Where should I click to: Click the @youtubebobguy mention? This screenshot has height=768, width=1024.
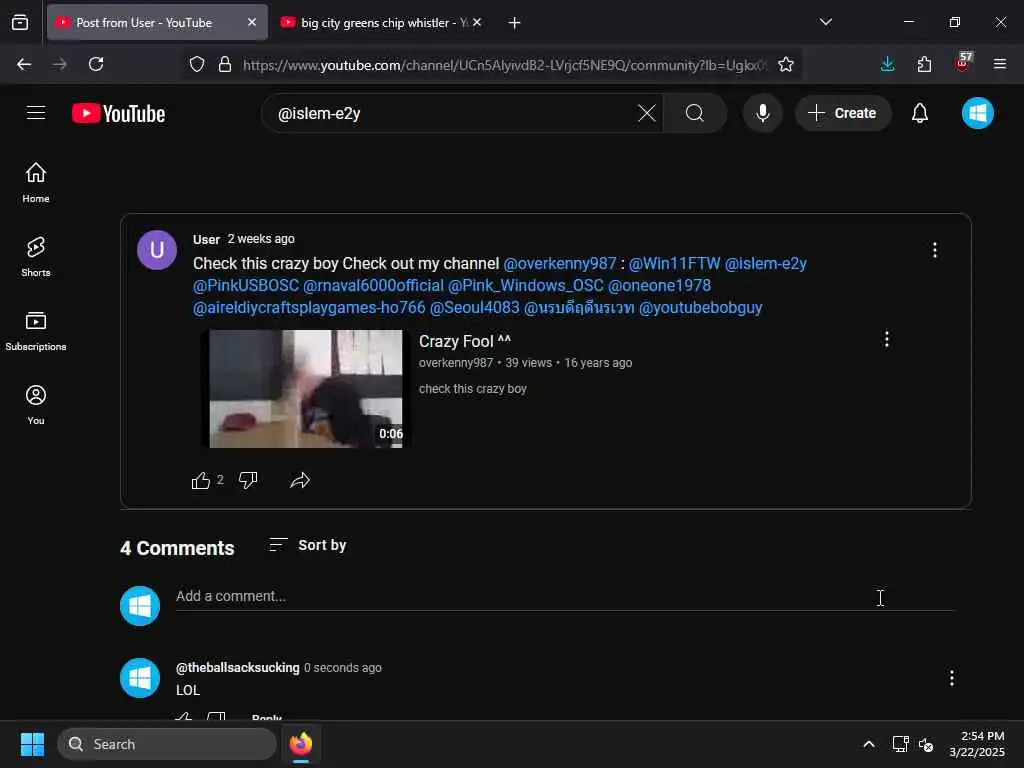pyautogui.click(x=700, y=307)
